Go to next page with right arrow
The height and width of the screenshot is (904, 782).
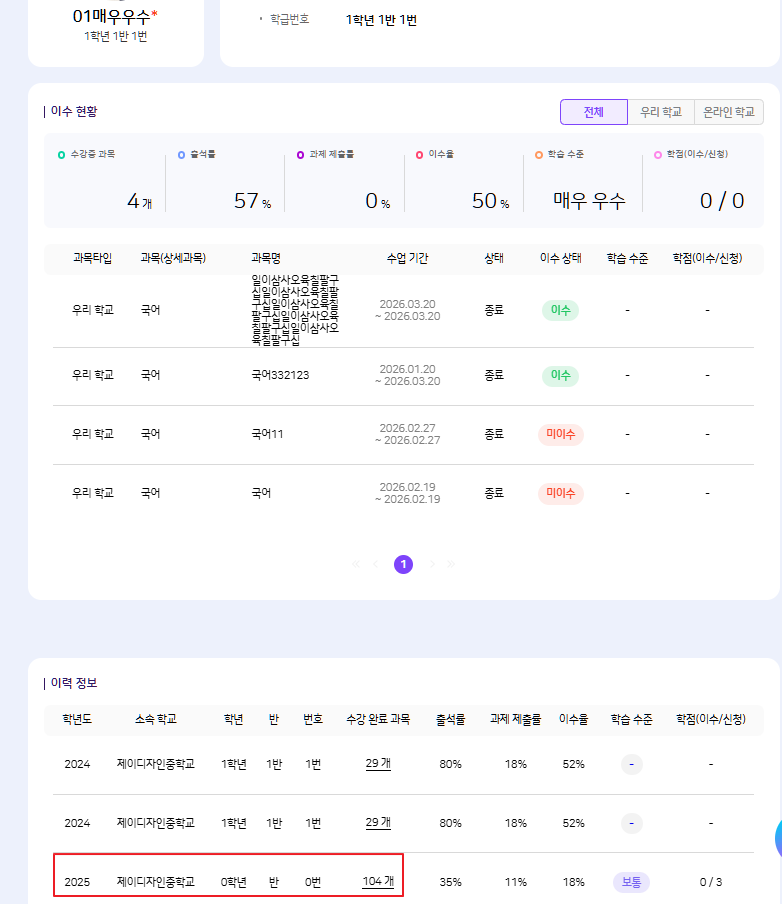tap(431, 565)
